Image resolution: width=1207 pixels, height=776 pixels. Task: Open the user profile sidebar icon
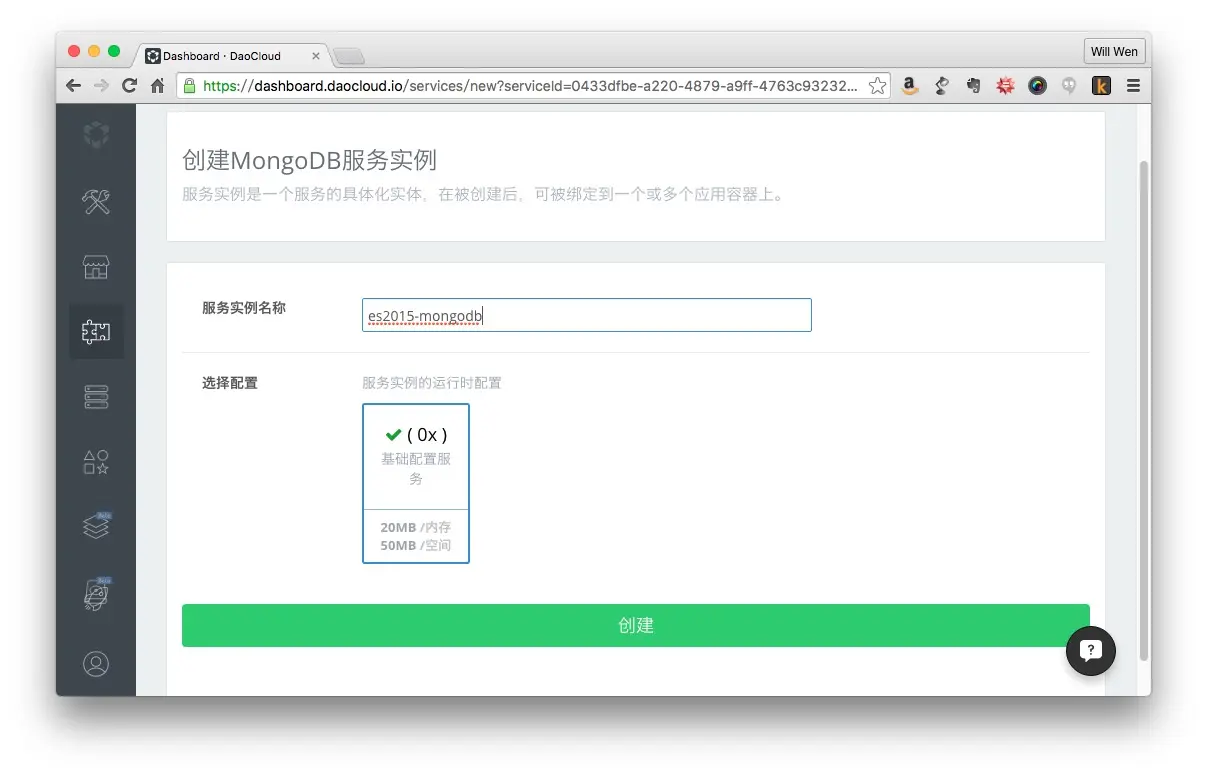tap(96, 664)
